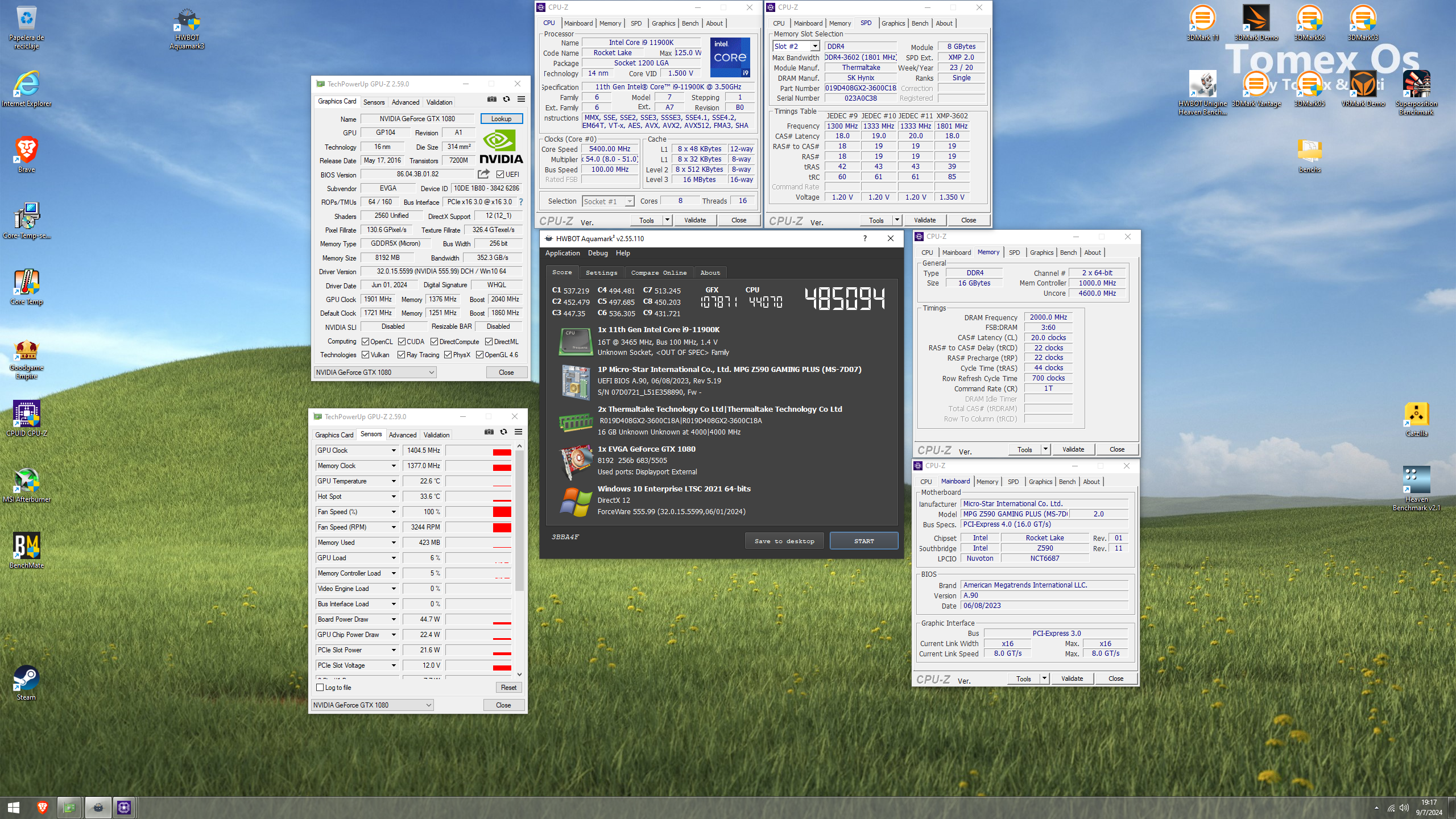
Task: Launch Brave browser desktop shortcut
Action: coord(27,155)
